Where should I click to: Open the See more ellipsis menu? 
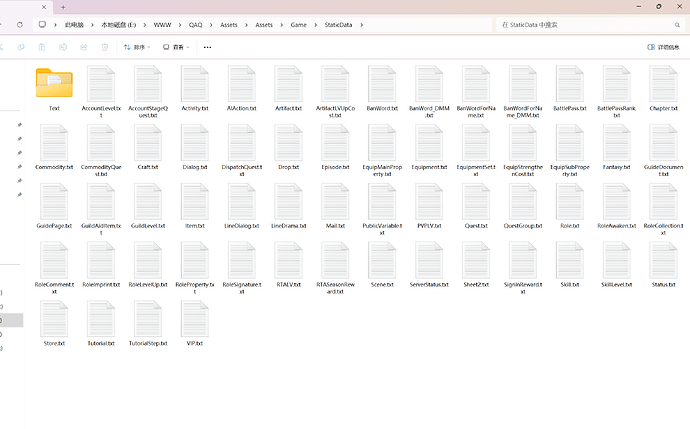207,47
